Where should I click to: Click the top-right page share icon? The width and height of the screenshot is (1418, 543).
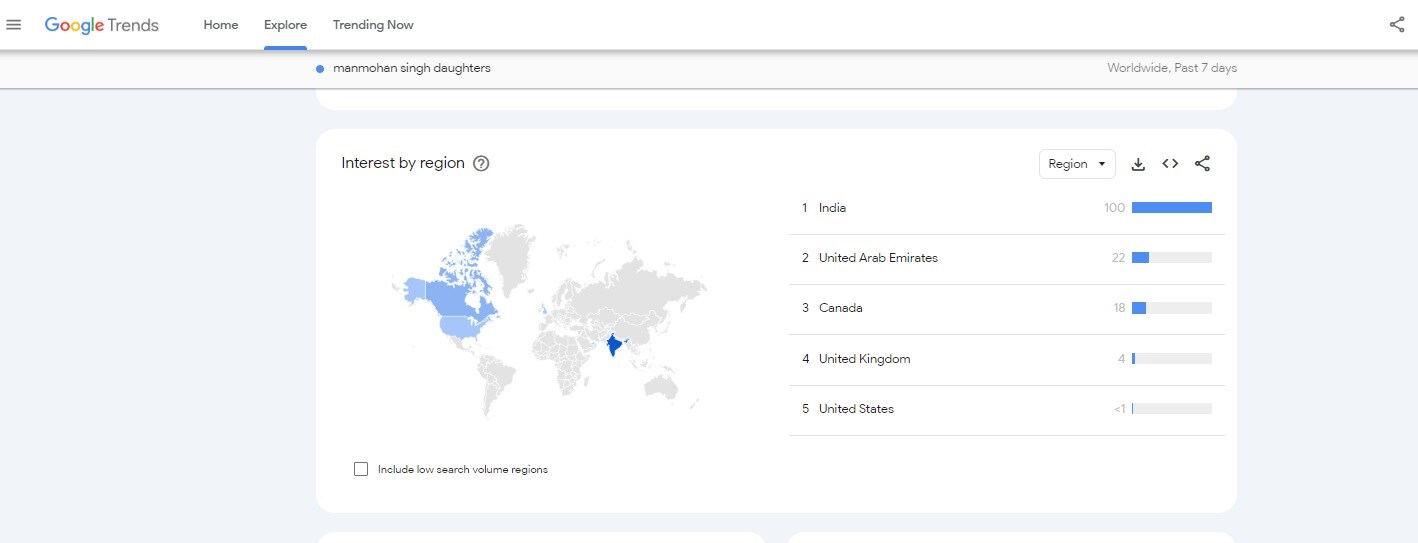pyautogui.click(x=1397, y=25)
